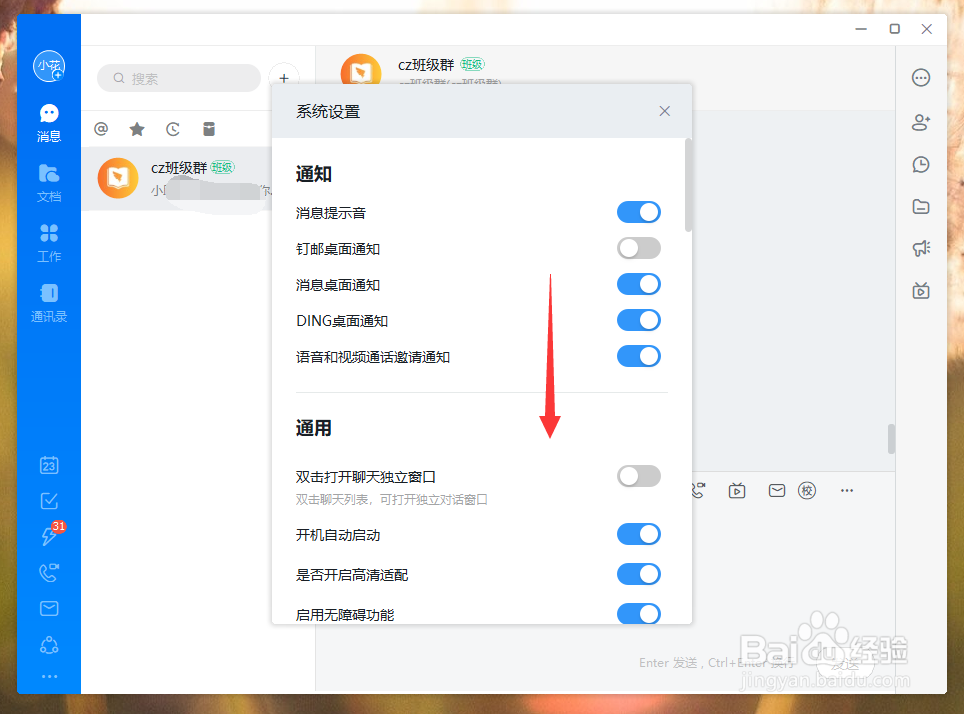Enable 钉邮桌面通知 switch

639,248
